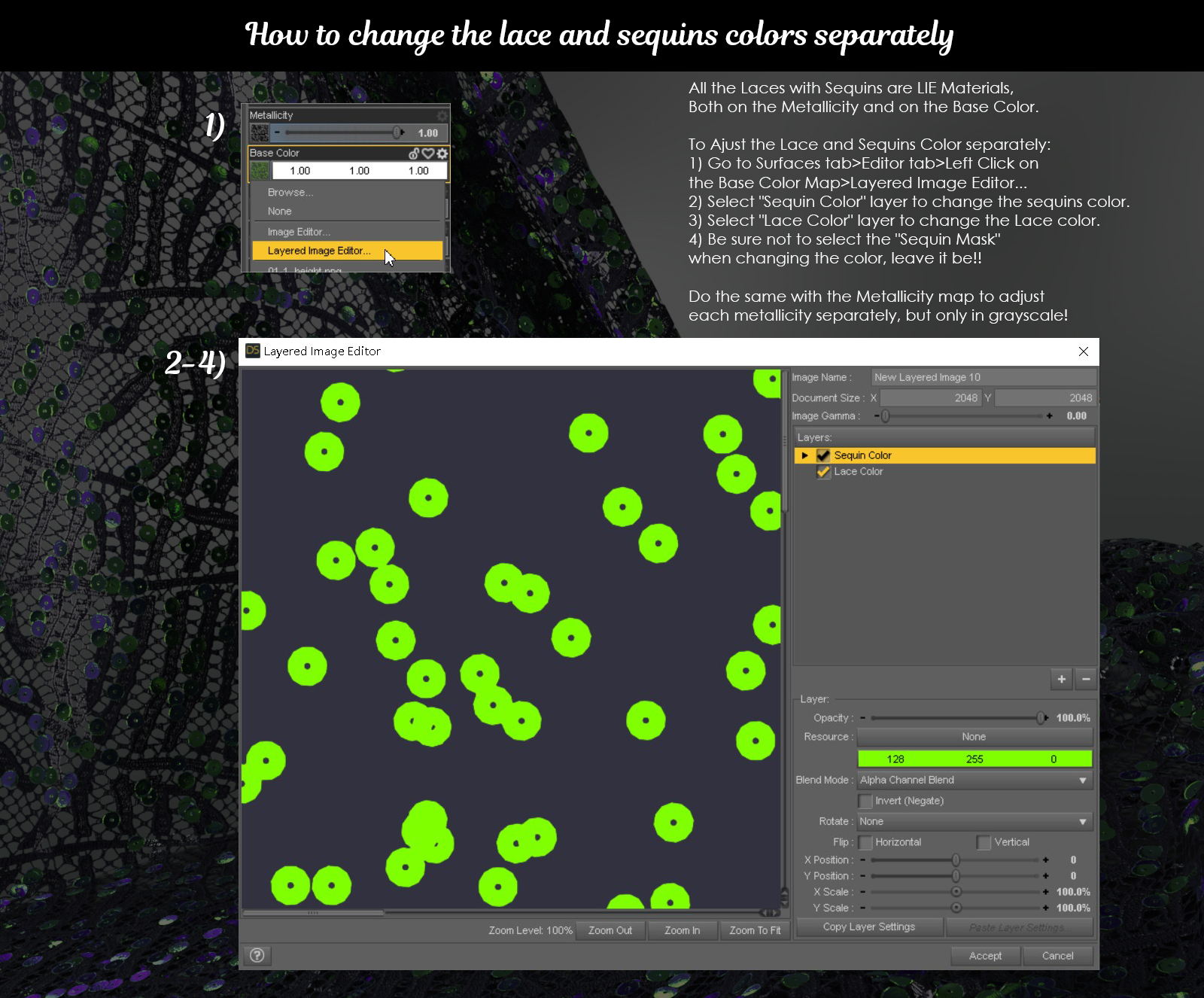Toggle the Sequin Color layer checkbox
Screen dimensions: 1204x998
[823, 455]
